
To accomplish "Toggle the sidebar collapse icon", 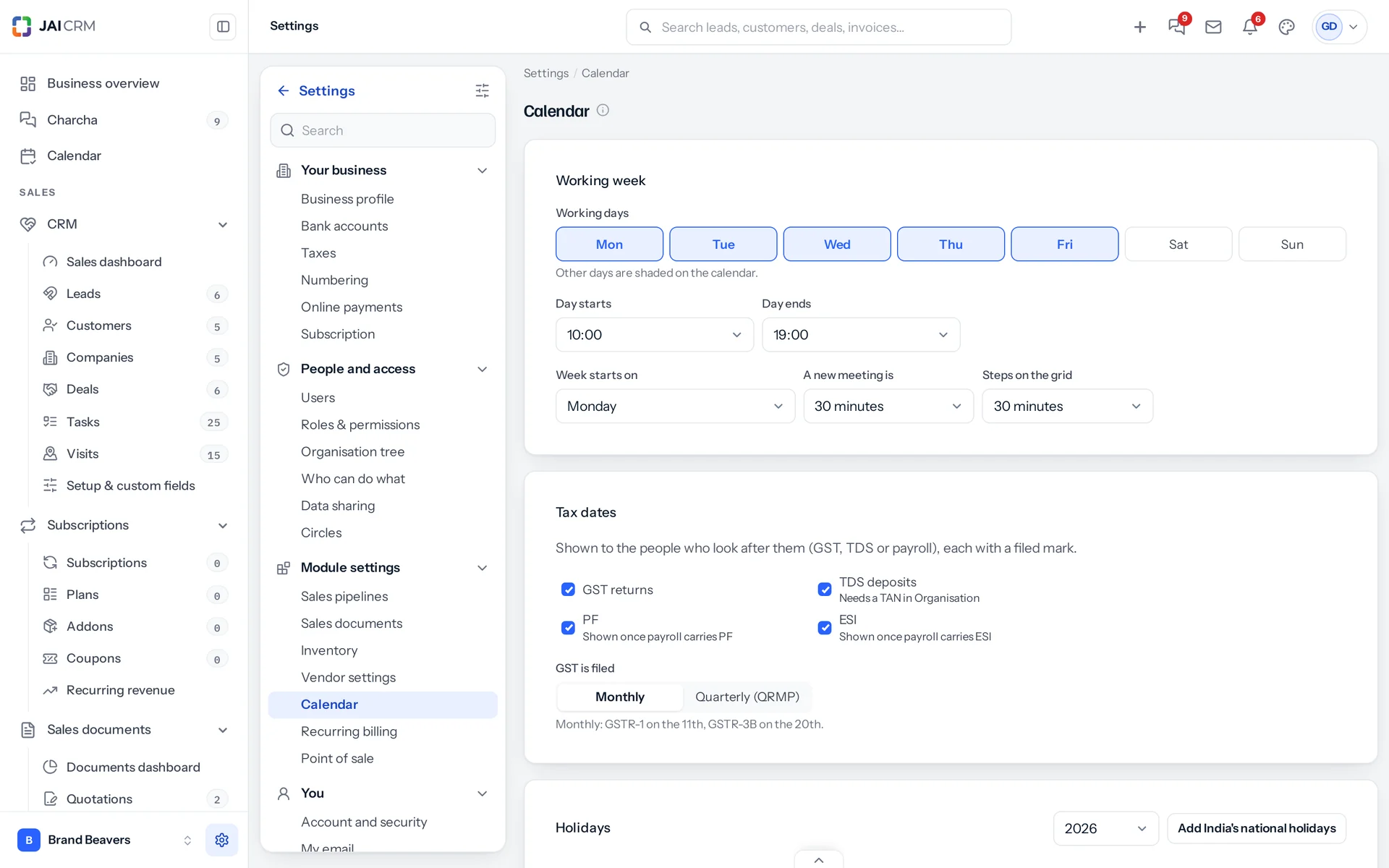I will click(x=223, y=27).
